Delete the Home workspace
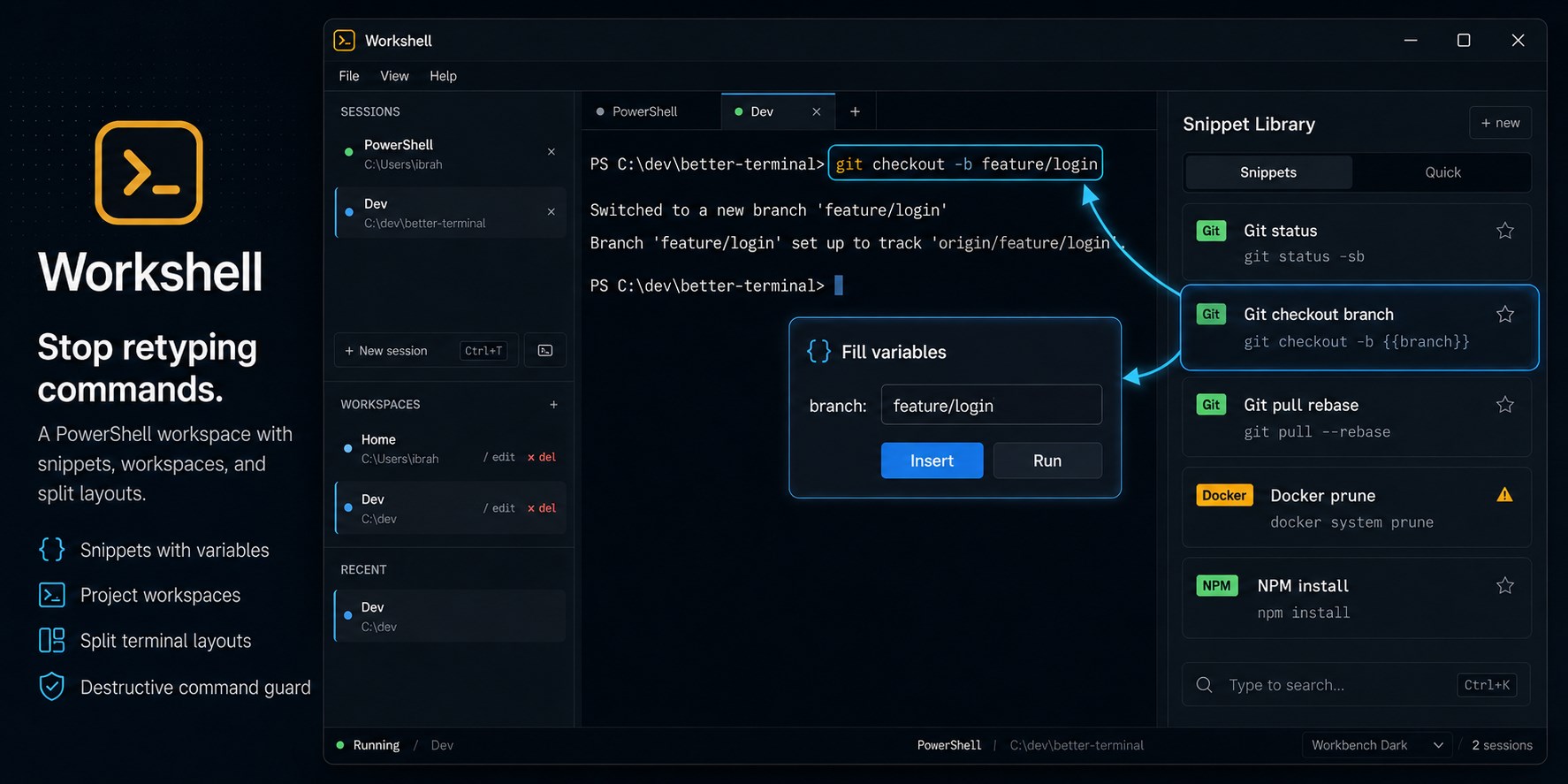Screen dimensions: 1568x784 coord(542,457)
